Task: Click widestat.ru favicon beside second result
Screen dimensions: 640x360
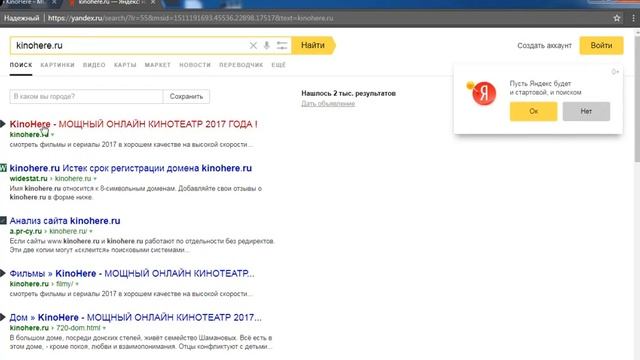Action: [3, 167]
